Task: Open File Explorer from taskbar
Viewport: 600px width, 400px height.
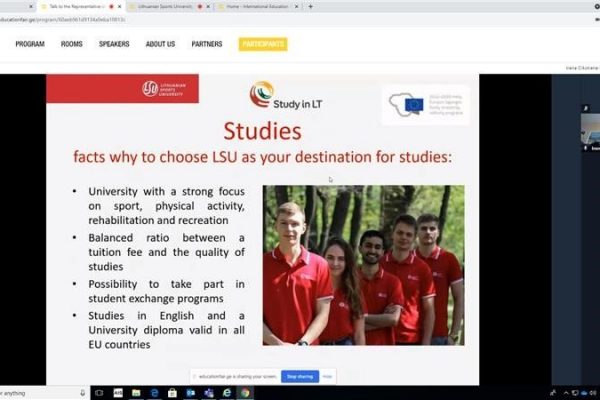Action: [x=136, y=393]
